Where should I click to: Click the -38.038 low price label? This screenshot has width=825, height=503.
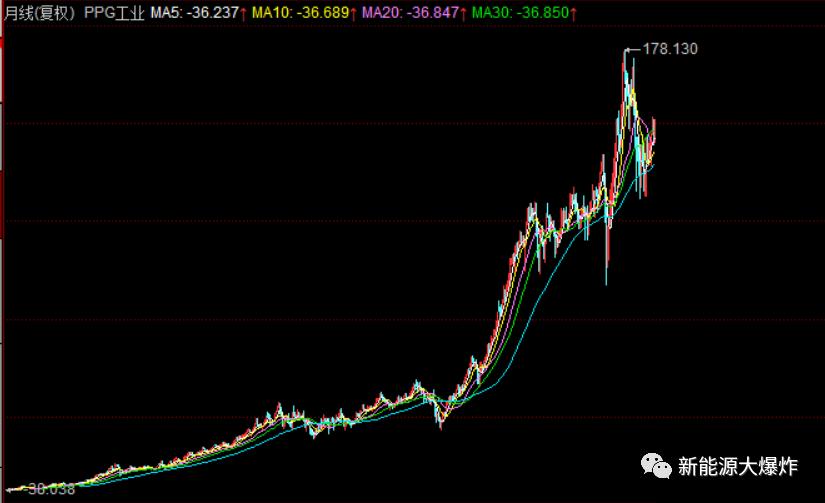48,489
